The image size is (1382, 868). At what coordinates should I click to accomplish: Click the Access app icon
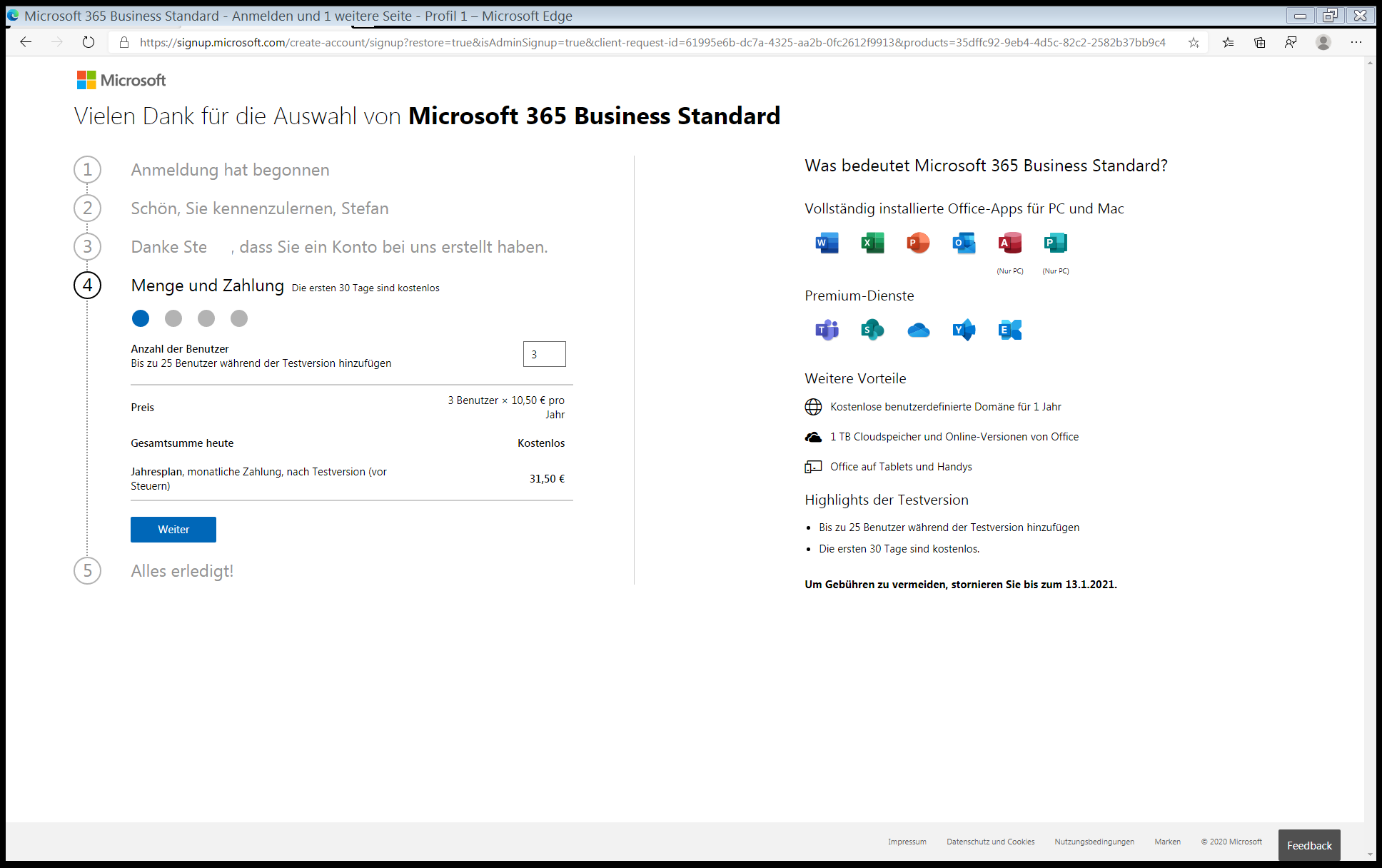(1009, 243)
